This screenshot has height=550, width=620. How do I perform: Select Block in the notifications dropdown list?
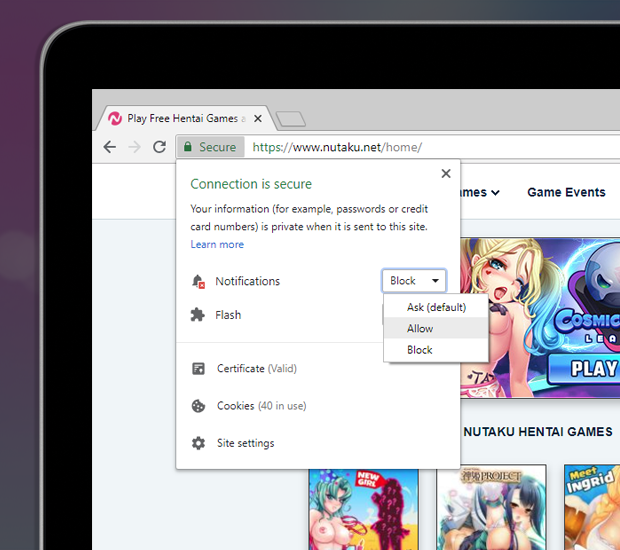pos(436,350)
